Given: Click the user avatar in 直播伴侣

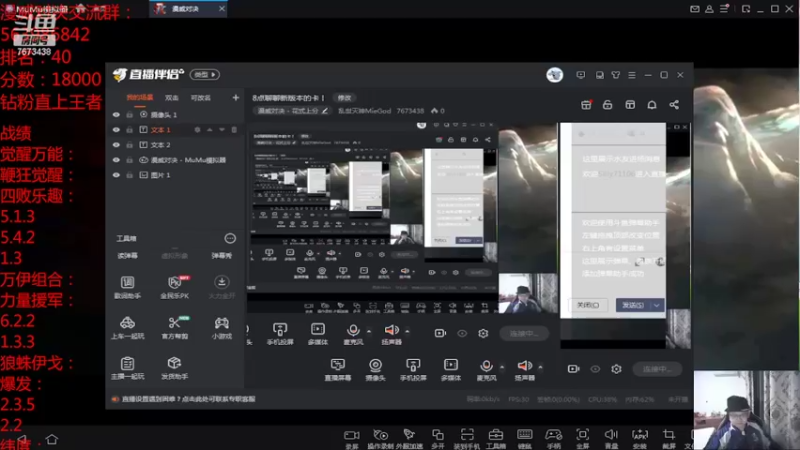Looking at the screenshot, I should click(554, 75).
